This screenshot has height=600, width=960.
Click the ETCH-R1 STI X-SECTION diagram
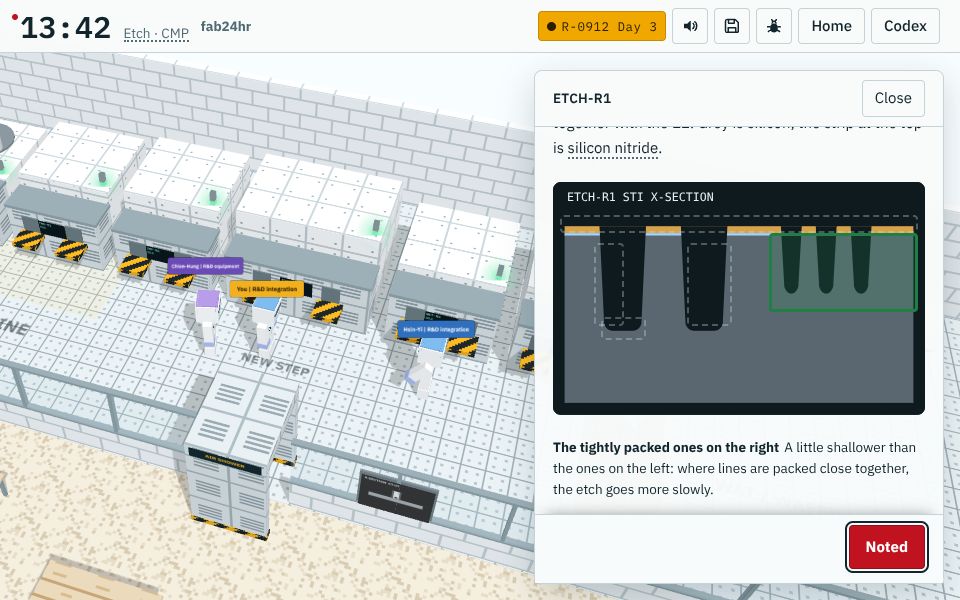[738, 298]
